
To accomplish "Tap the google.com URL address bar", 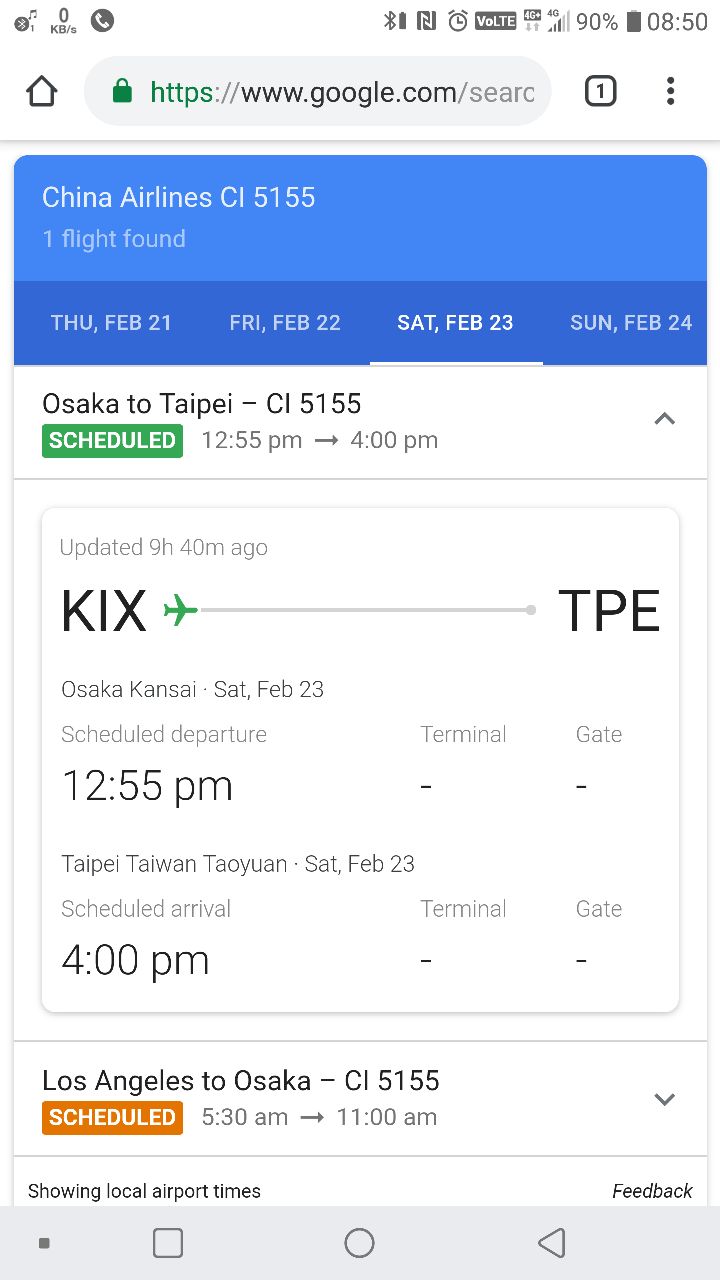I will [340, 92].
